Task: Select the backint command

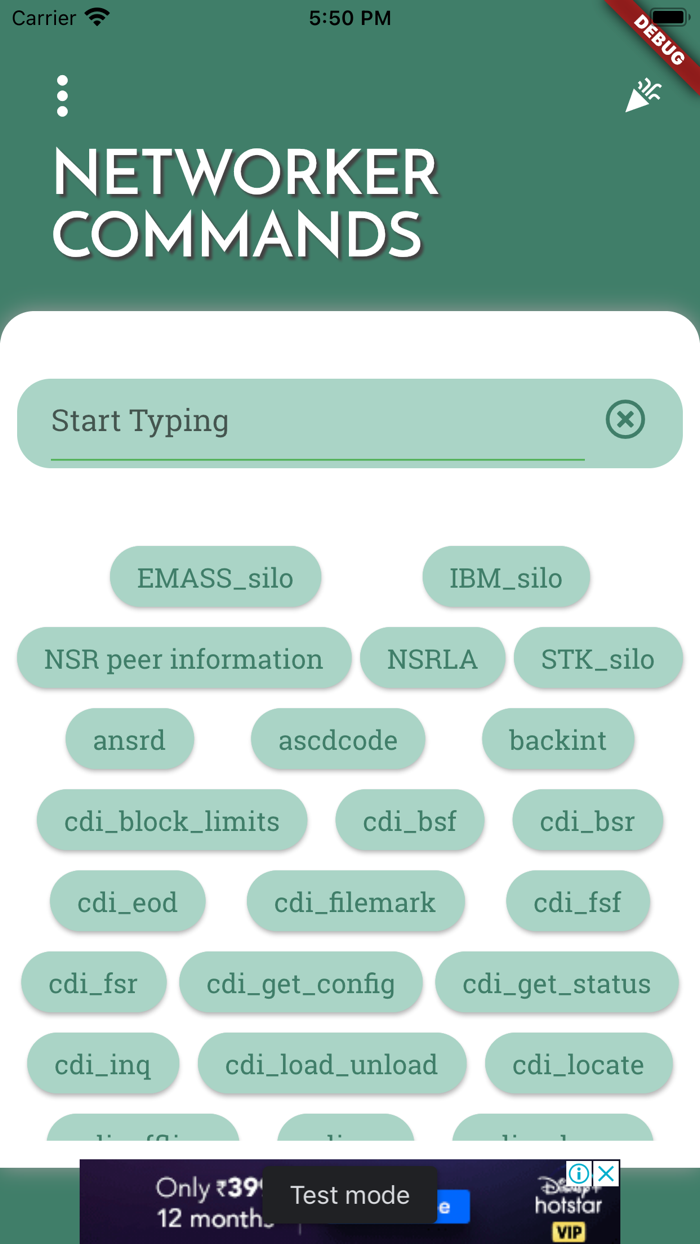Action: tap(558, 739)
